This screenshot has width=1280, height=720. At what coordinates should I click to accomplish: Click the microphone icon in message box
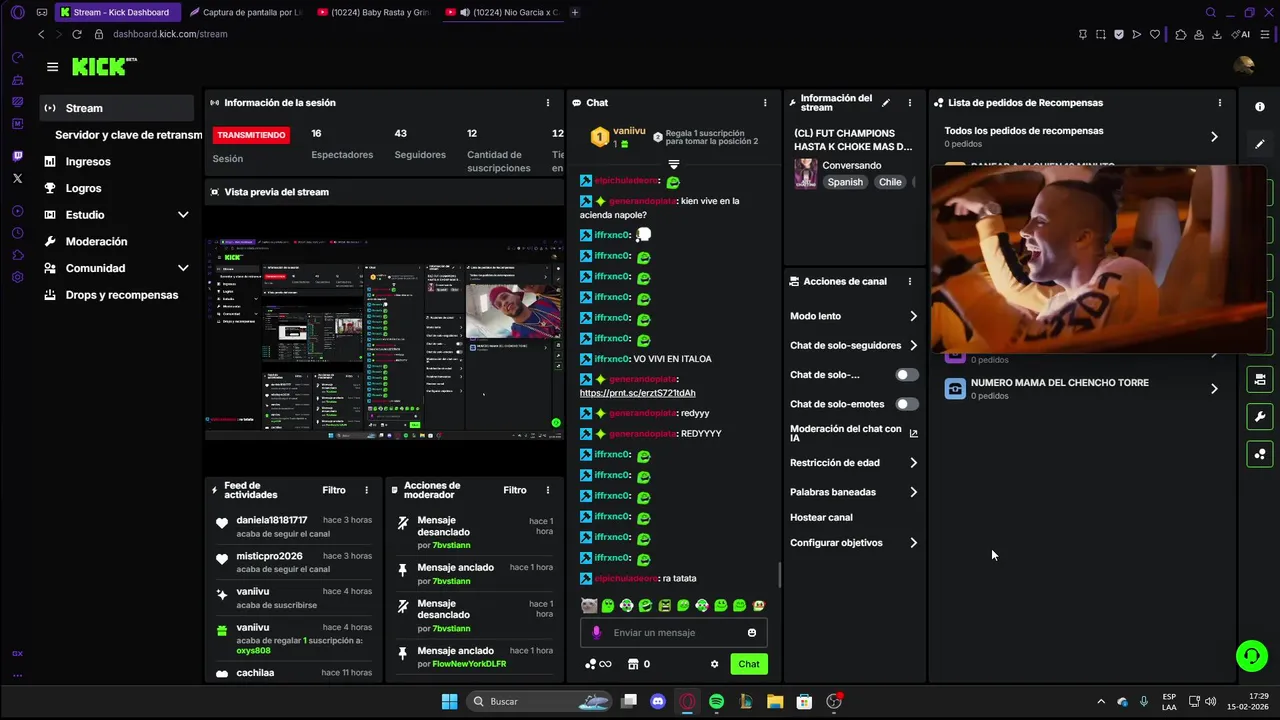(x=597, y=633)
